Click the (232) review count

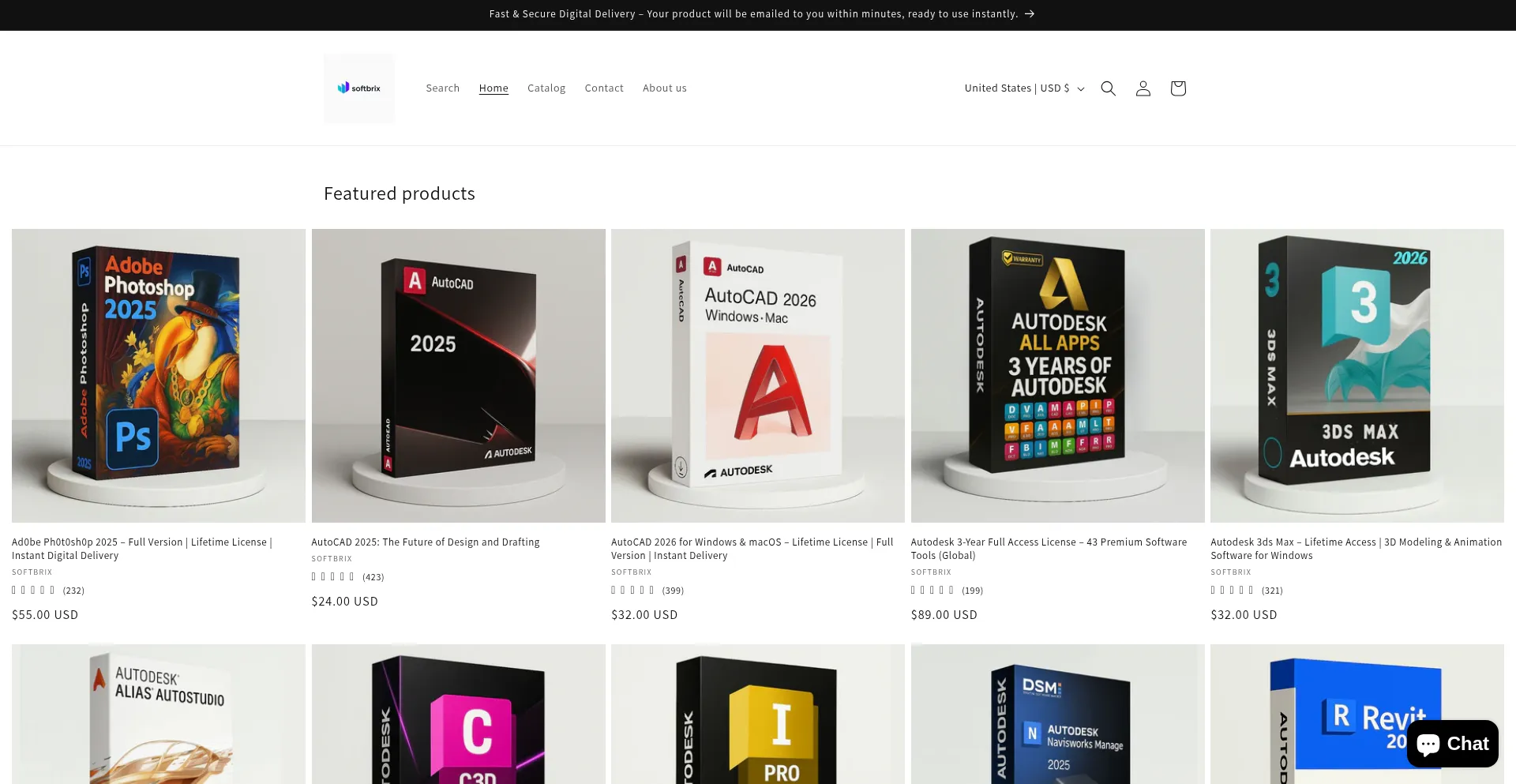(73, 591)
